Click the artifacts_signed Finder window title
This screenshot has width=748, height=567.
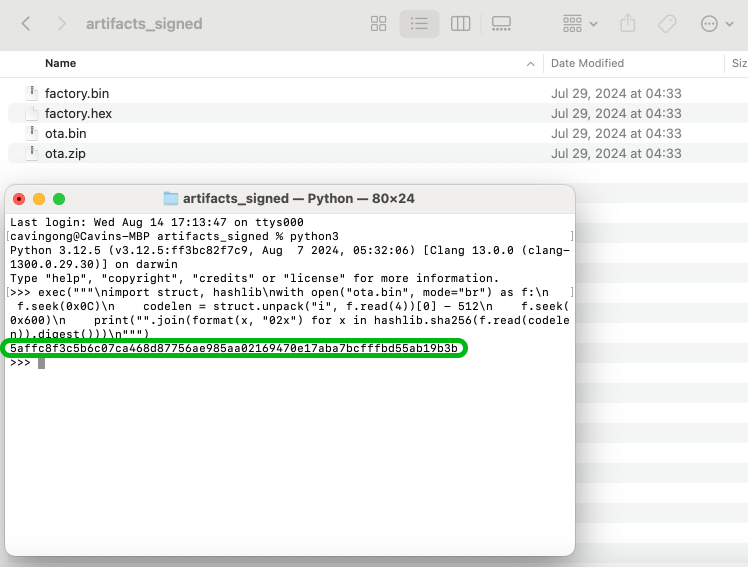pyautogui.click(x=144, y=24)
